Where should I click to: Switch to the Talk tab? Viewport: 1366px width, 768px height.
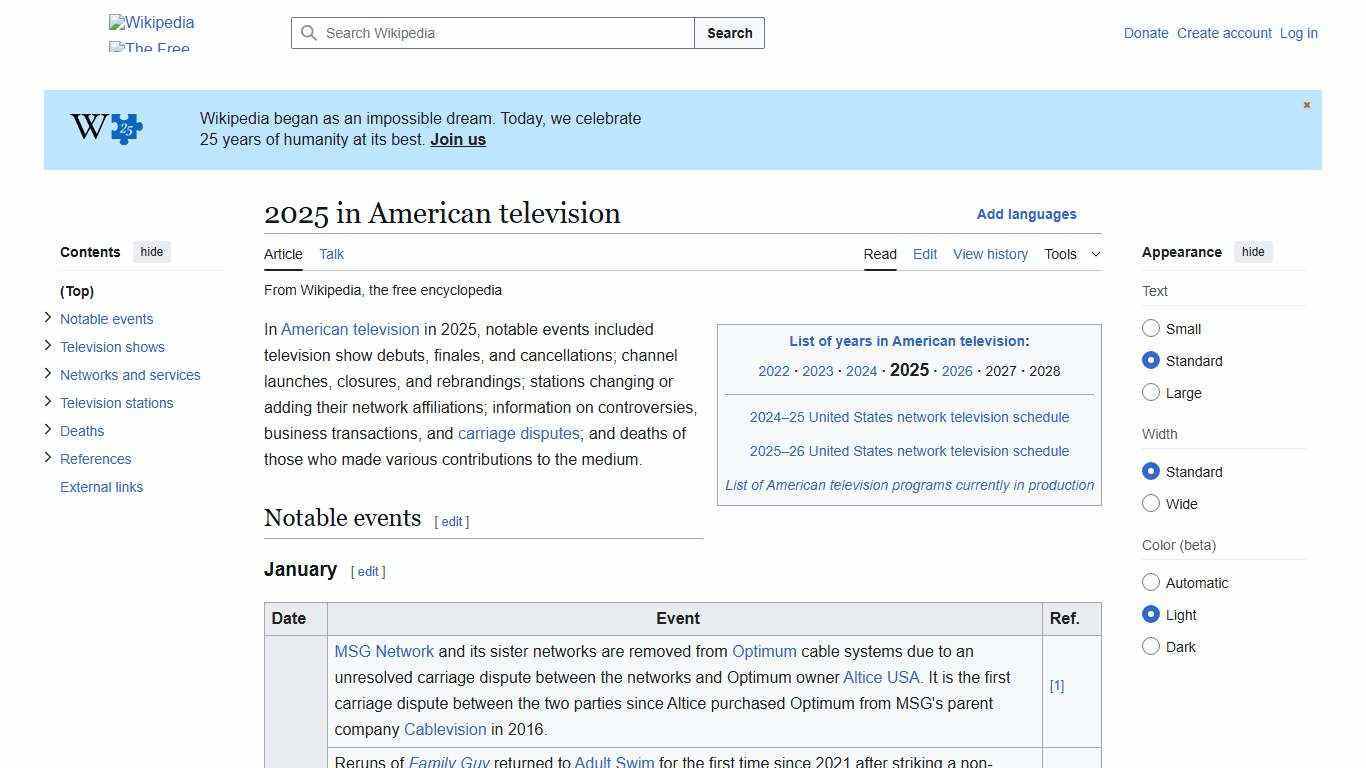(x=331, y=254)
